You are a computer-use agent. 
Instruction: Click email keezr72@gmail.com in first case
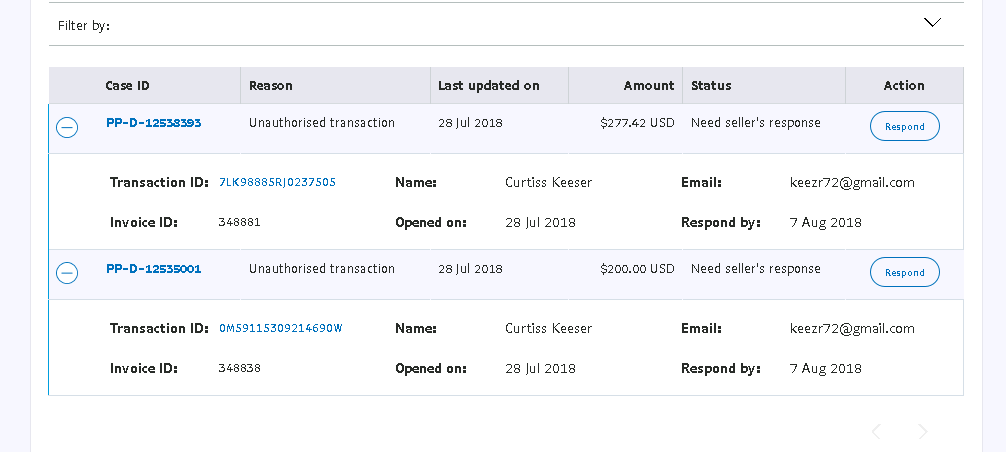pyautogui.click(x=852, y=183)
